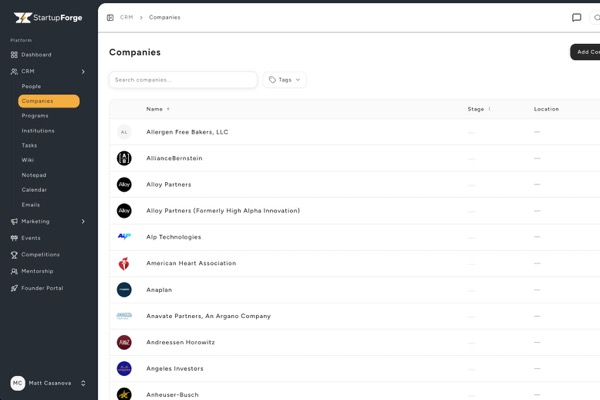
Task: Click the Anavate Partners logo
Action: coord(124,316)
